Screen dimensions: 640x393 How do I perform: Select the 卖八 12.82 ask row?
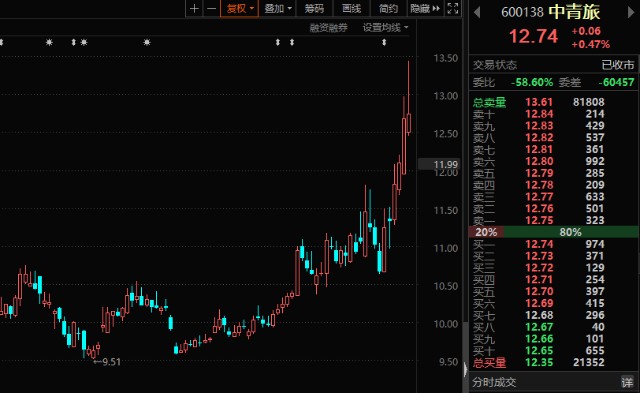(x=554, y=138)
